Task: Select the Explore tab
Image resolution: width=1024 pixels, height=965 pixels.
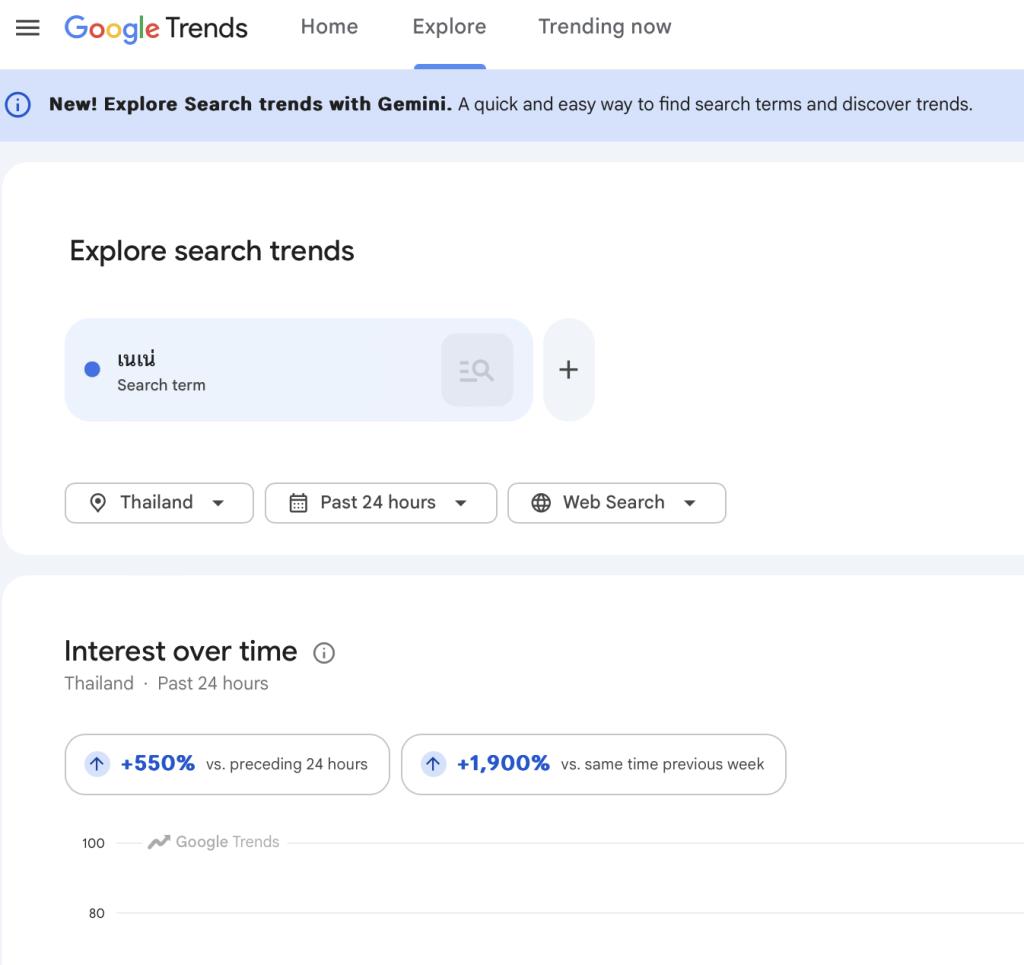Action: 449,27
